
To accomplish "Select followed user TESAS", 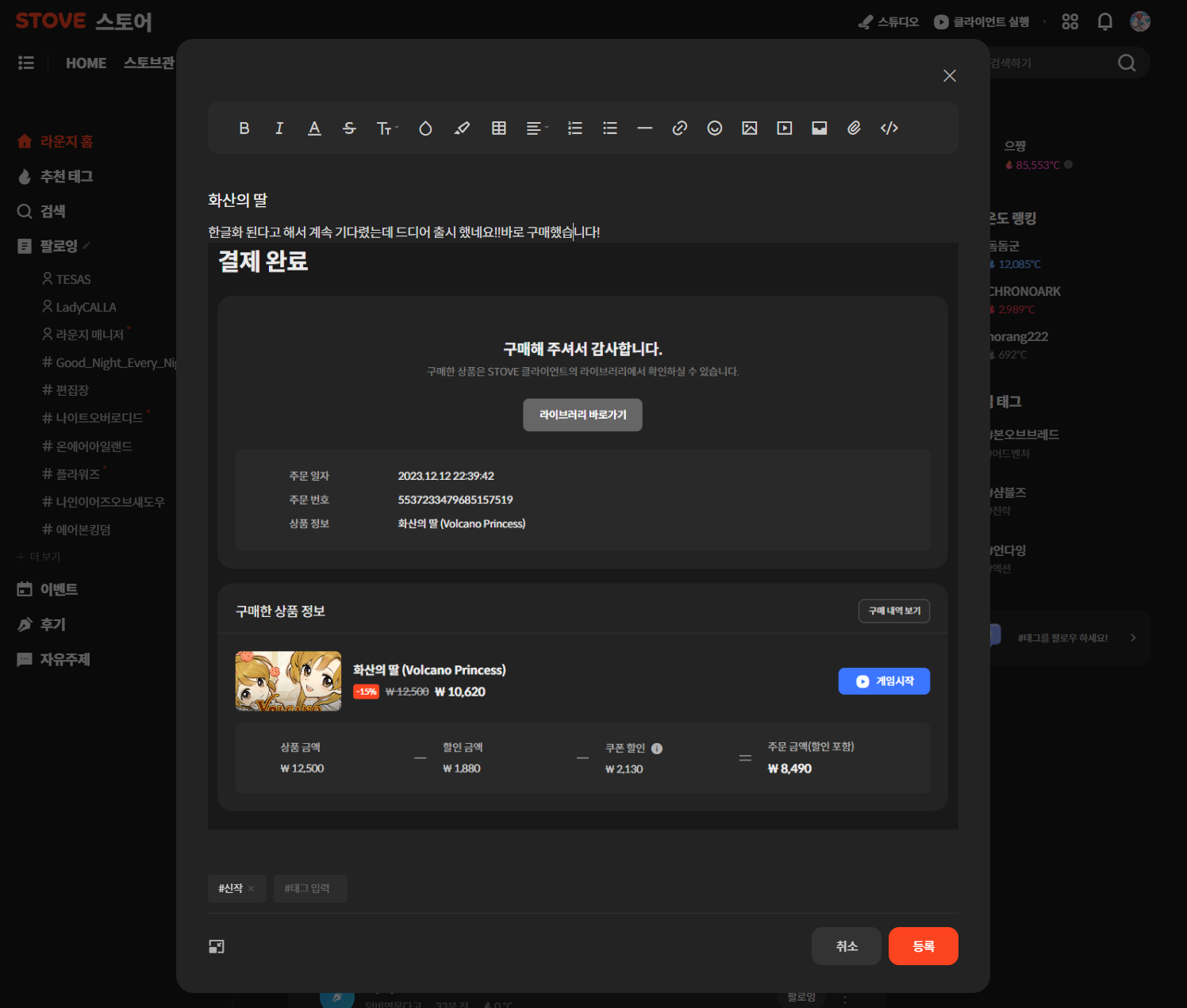I will pos(67,279).
